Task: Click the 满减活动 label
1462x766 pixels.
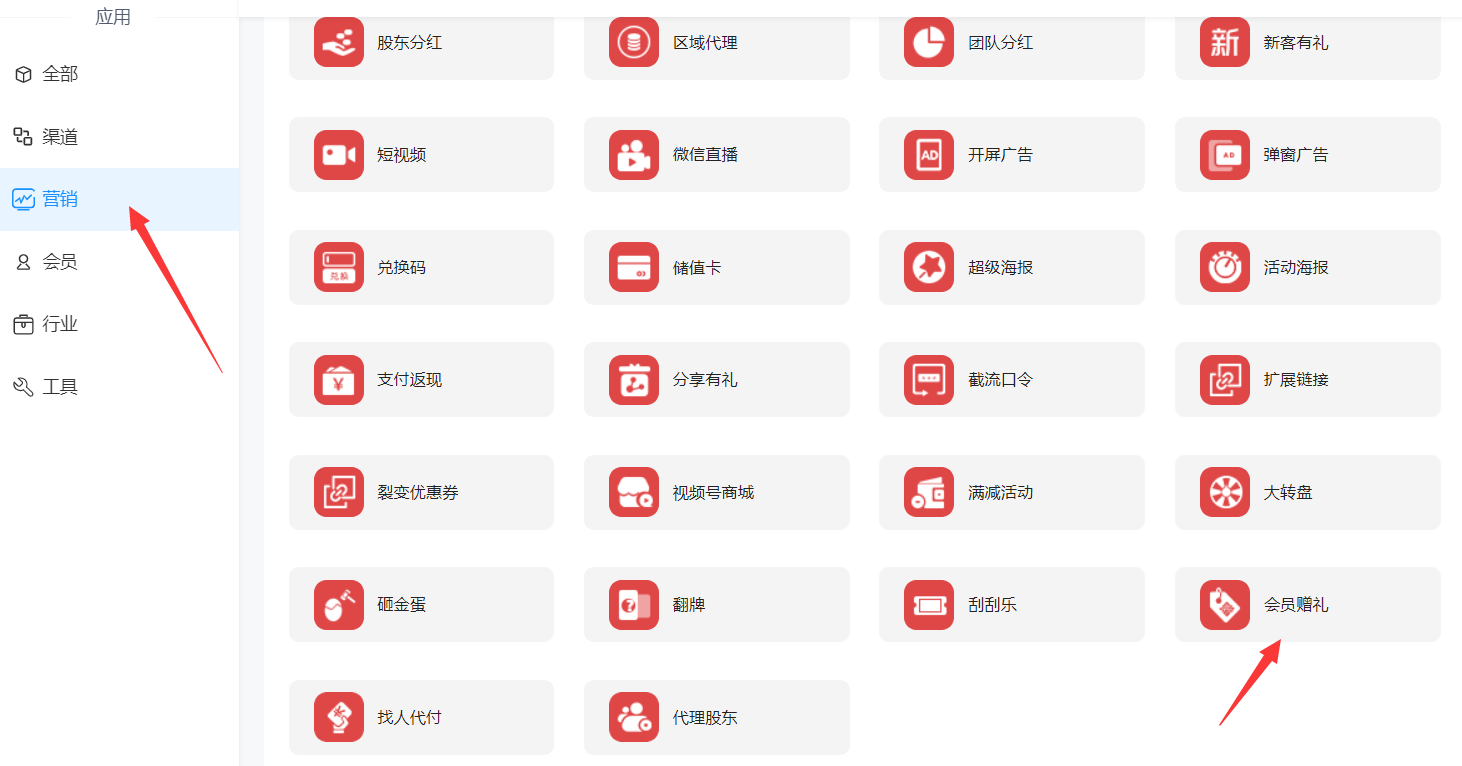Action: pyautogui.click(x=1001, y=493)
